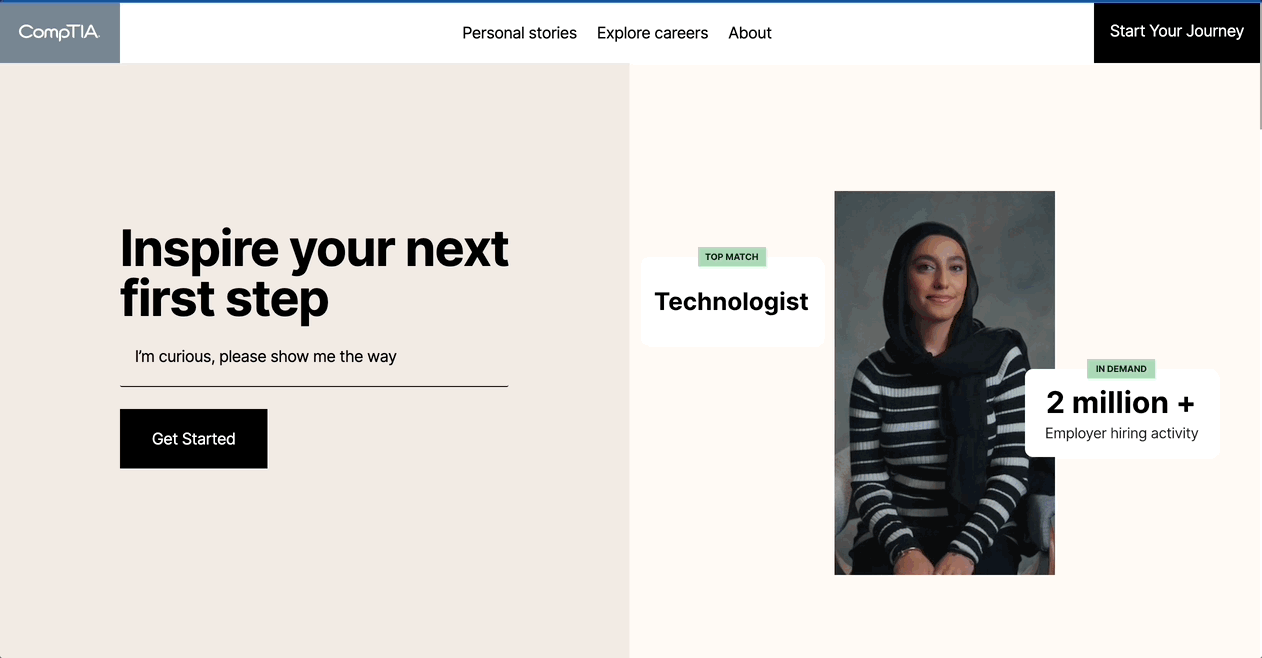
Task: Click the green IN DEMAND badge
Action: (x=1120, y=369)
